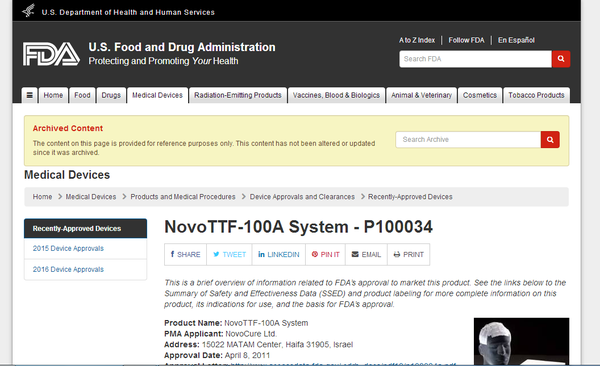Click the NovoTTF-100A System - P100034 heading
Image resolution: width=600 pixels, height=366 pixels.
click(298, 227)
